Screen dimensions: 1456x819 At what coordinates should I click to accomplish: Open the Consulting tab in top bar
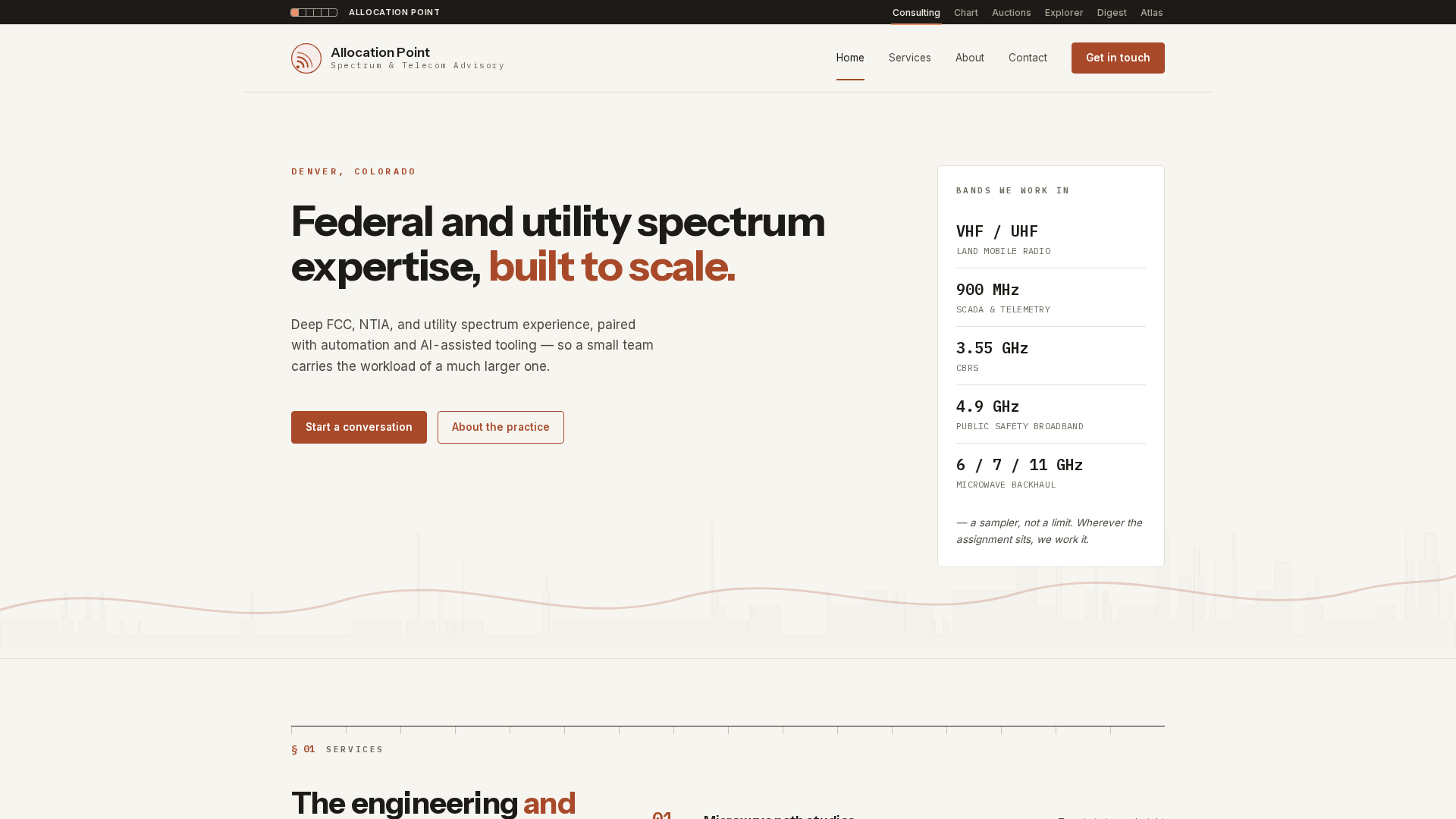pyautogui.click(x=916, y=12)
